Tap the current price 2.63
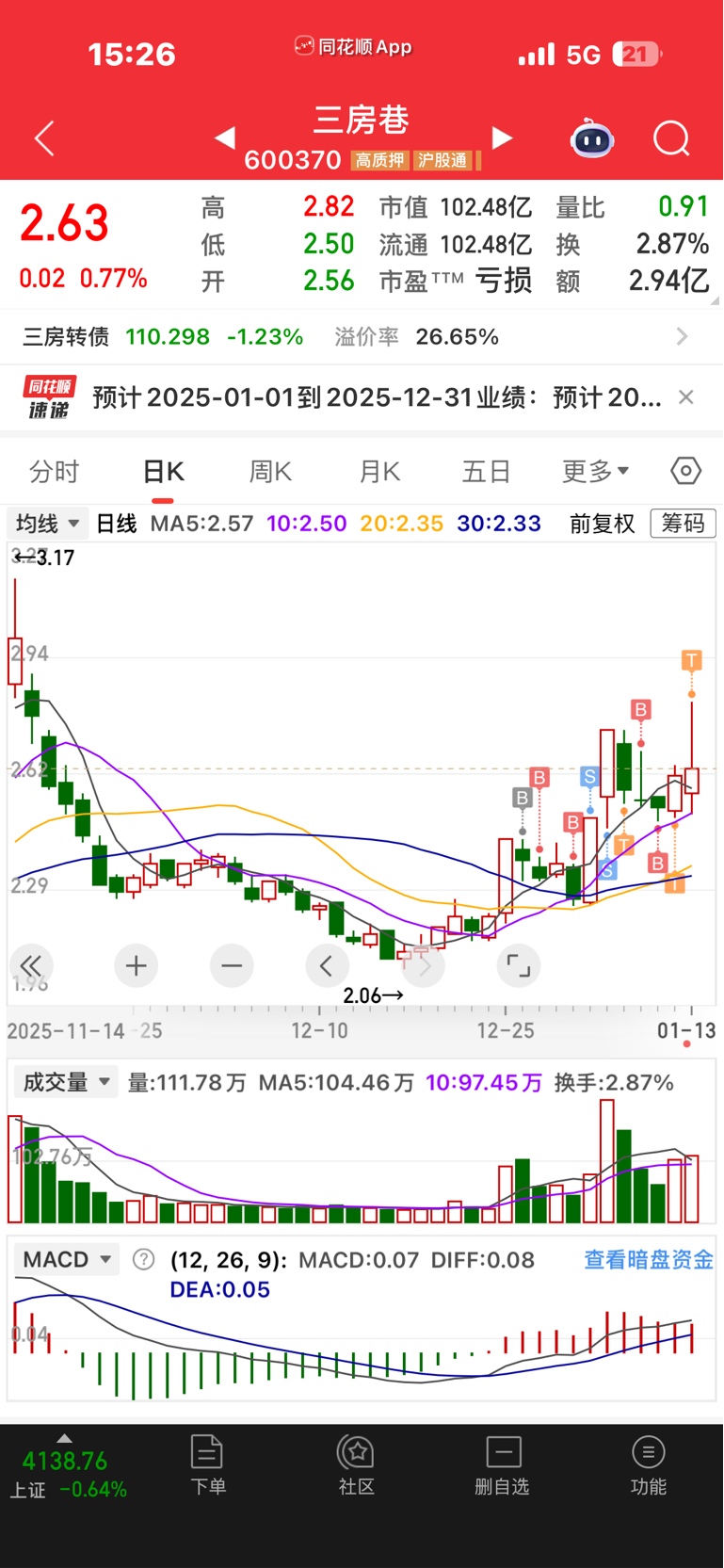Screen dimensions: 724x1568 (64, 223)
